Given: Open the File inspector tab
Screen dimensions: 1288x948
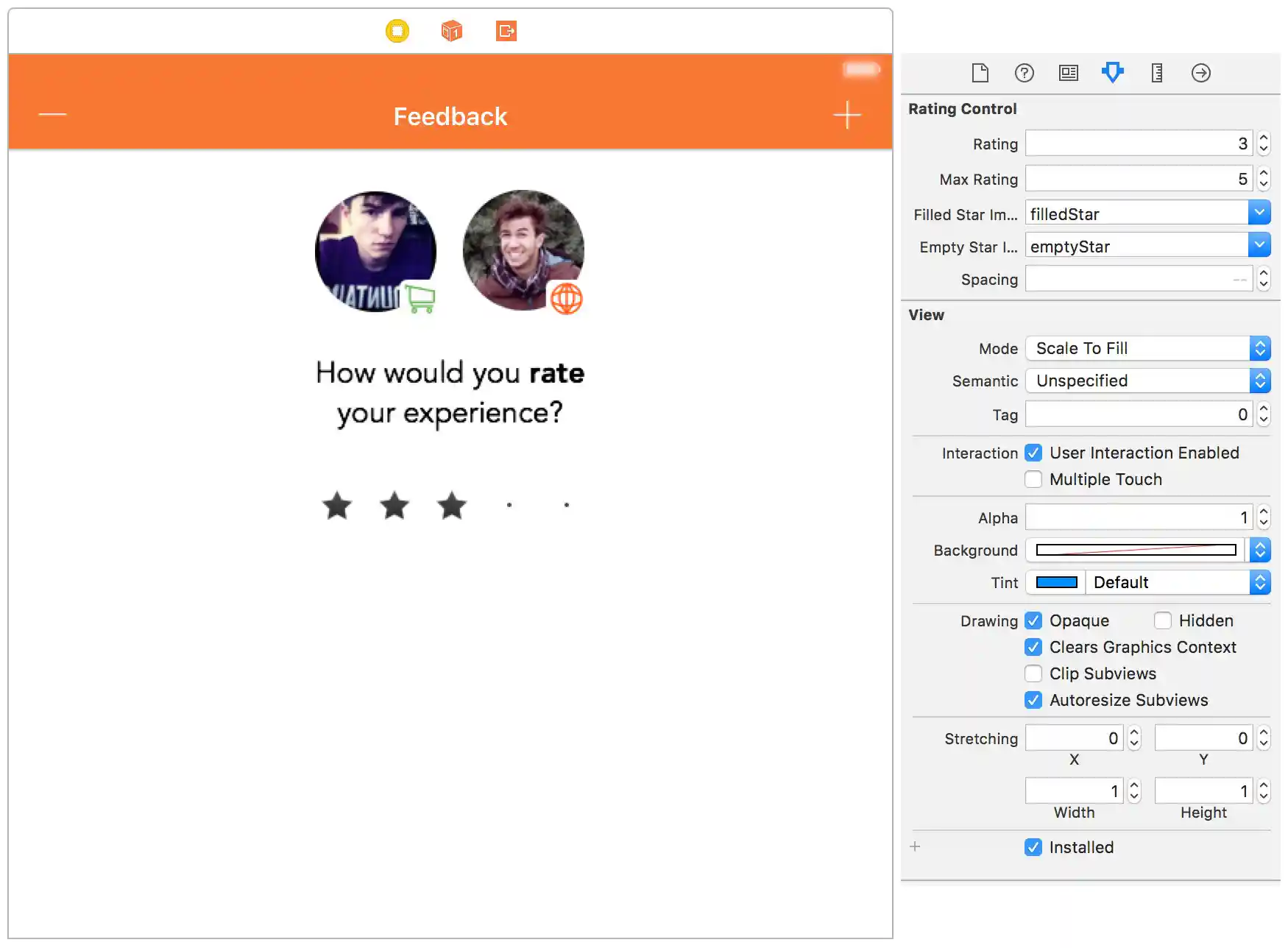Looking at the screenshot, I should coord(980,73).
